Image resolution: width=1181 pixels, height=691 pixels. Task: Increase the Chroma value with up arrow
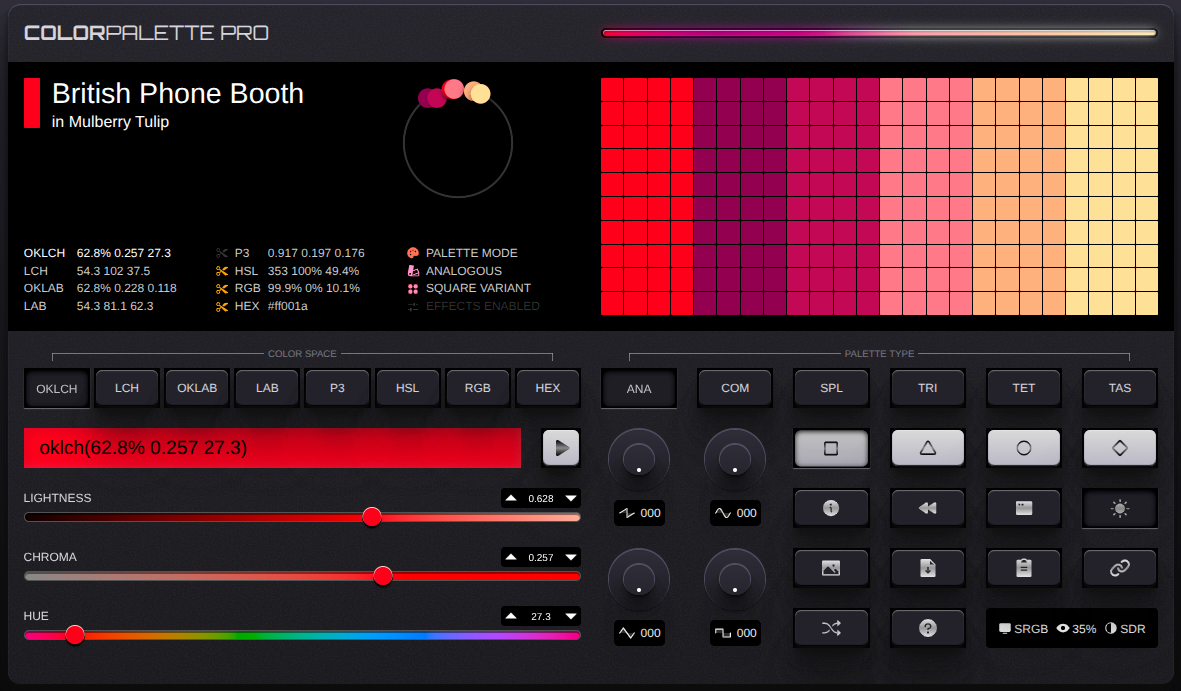coord(511,557)
